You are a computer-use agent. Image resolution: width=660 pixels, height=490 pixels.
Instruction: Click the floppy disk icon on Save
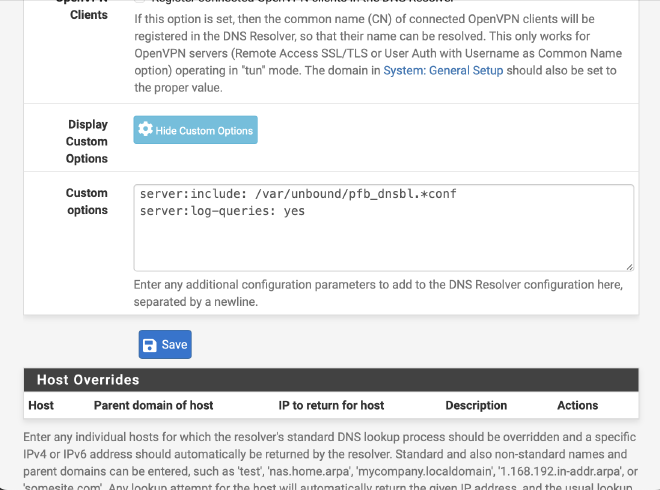pos(149,345)
